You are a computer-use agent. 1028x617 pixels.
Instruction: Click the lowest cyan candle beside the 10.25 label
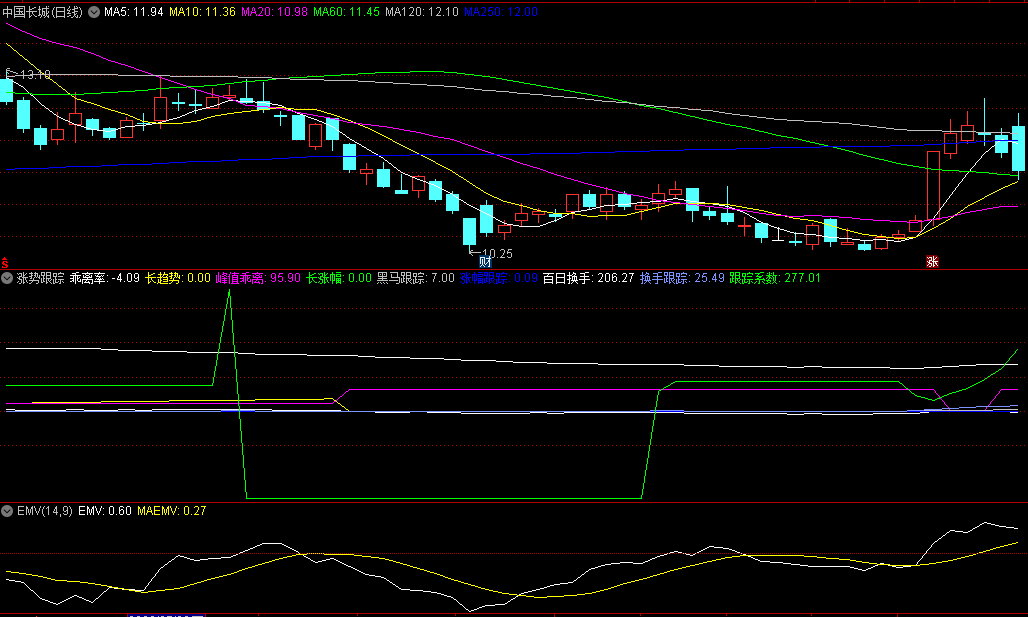pos(469,231)
